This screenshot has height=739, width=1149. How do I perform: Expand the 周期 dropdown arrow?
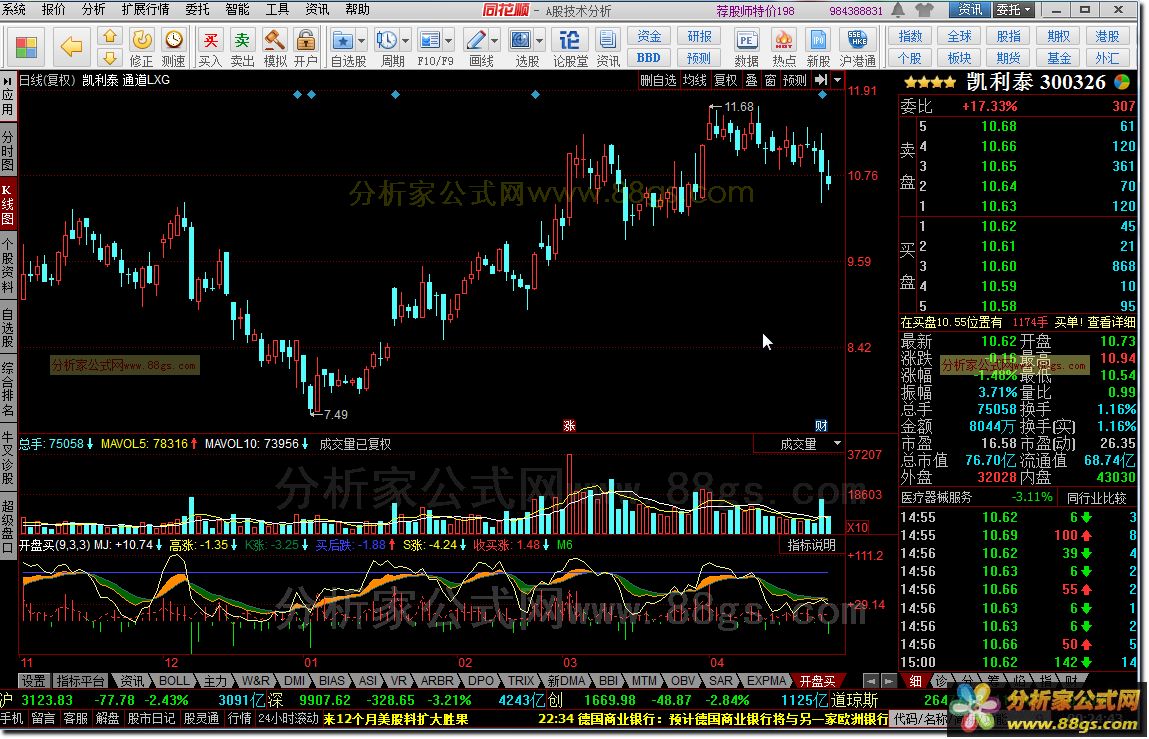click(405, 40)
